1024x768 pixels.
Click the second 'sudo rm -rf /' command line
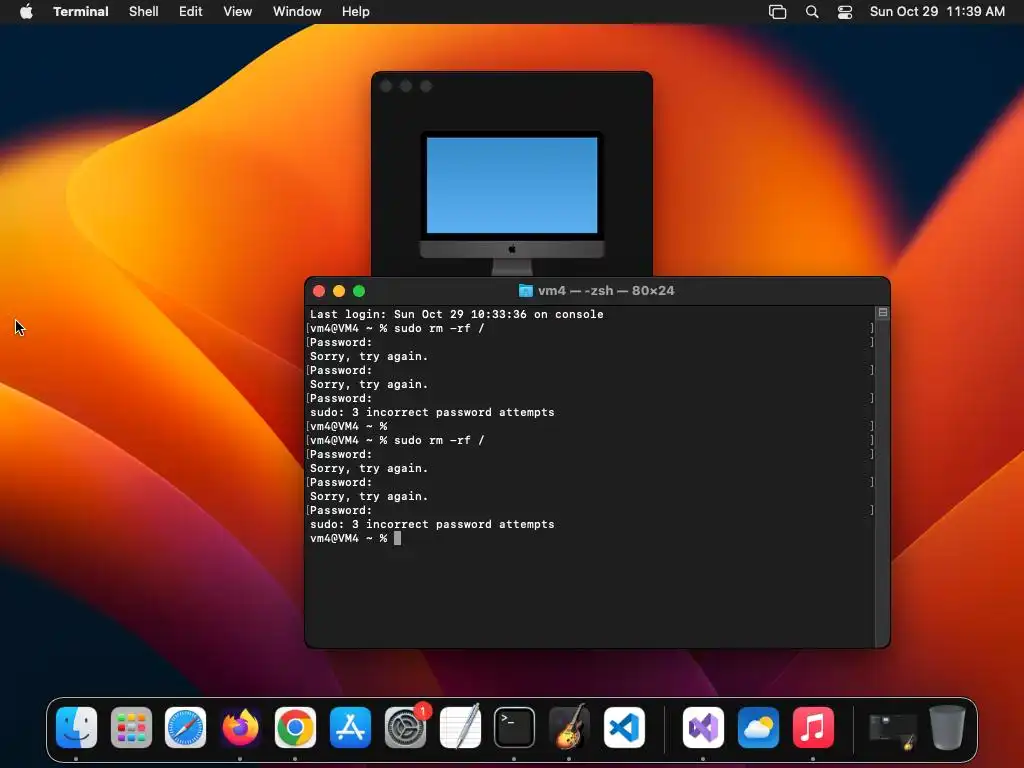click(397, 440)
